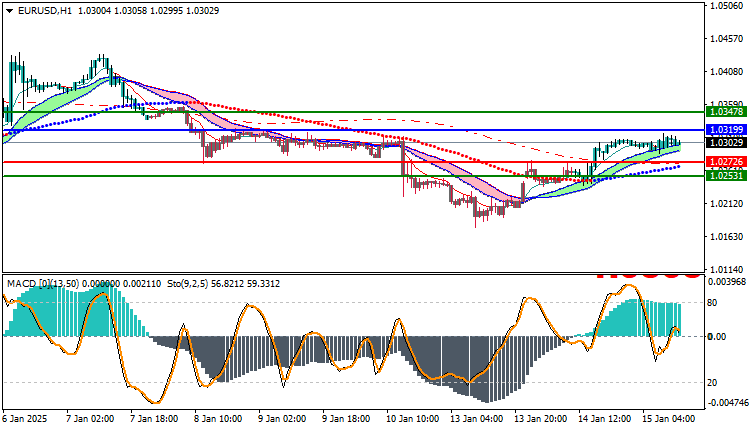Select the 8 Jan 10:00 time label
This screenshot has width=750, height=430.
pos(218,419)
